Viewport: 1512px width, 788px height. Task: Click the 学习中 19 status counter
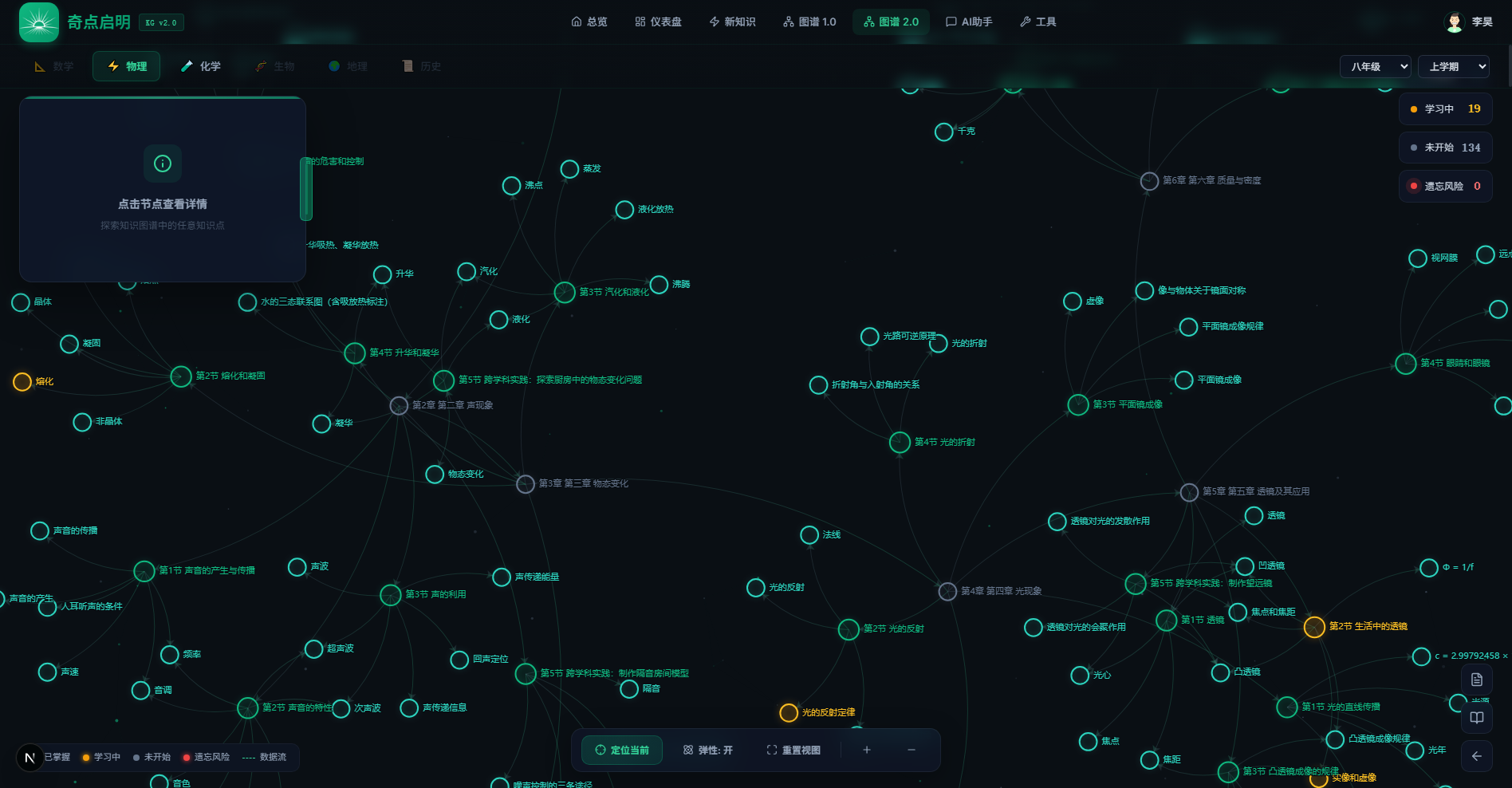coord(1445,108)
